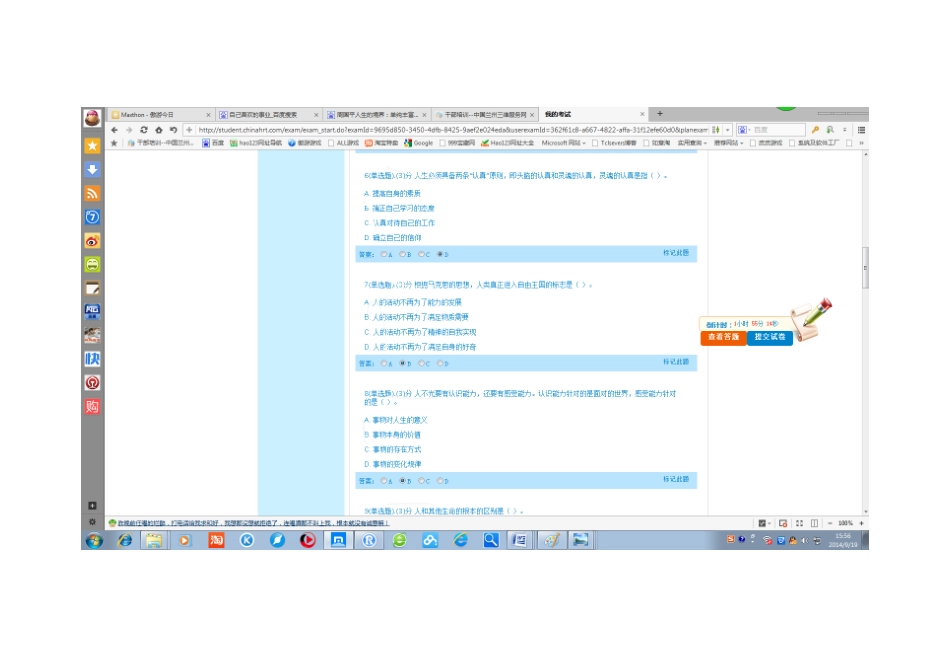Select answer A for question 6
Image resolution: width=950 pixels, height=672 pixels.
(384, 254)
